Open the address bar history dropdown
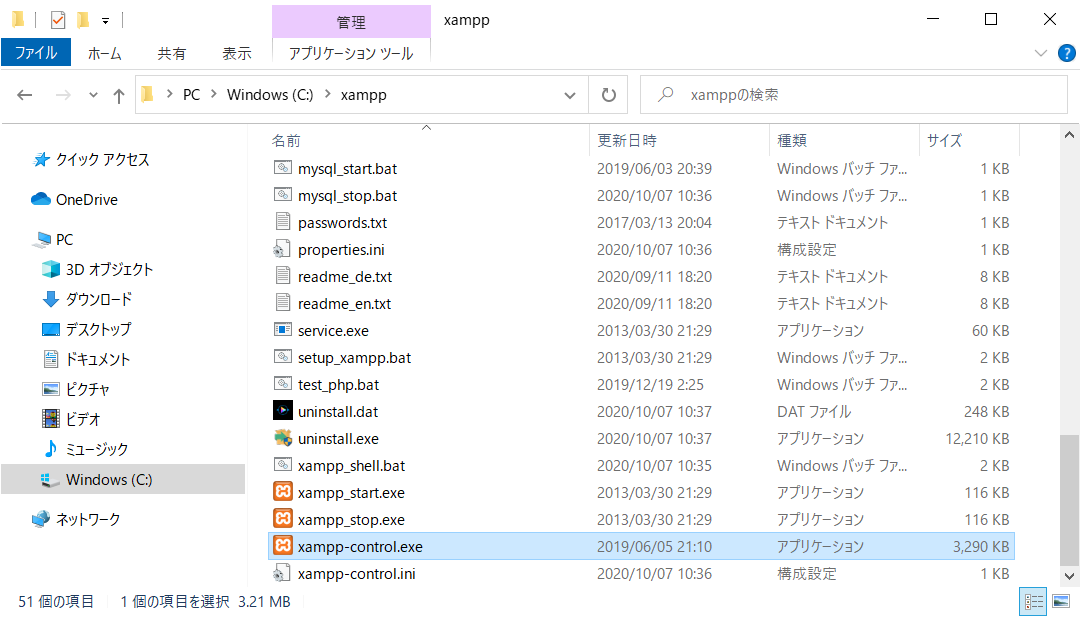 pos(570,95)
